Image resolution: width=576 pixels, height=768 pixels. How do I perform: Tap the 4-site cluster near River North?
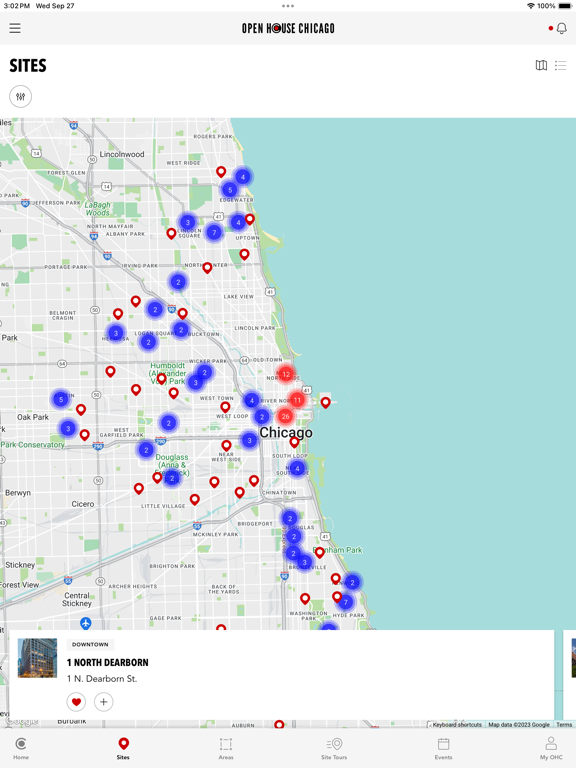click(x=252, y=401)
